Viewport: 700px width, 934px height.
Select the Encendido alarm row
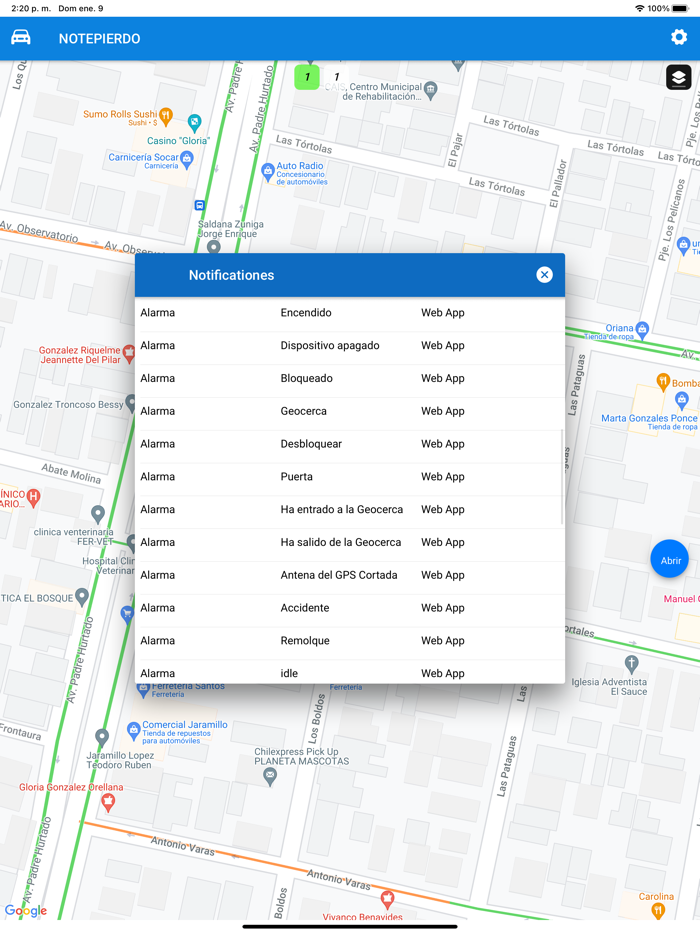[350, 313]
